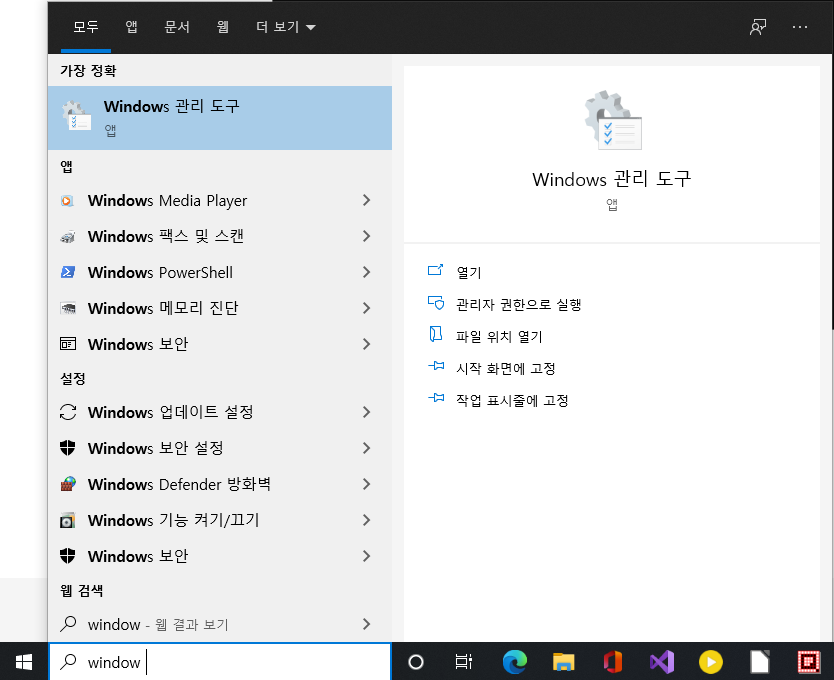Image resolution: width=834 pixels, height=680 pixels.
Task: Launch Microsoft Edge from the taskbar
Action: (x=514, y=662)
